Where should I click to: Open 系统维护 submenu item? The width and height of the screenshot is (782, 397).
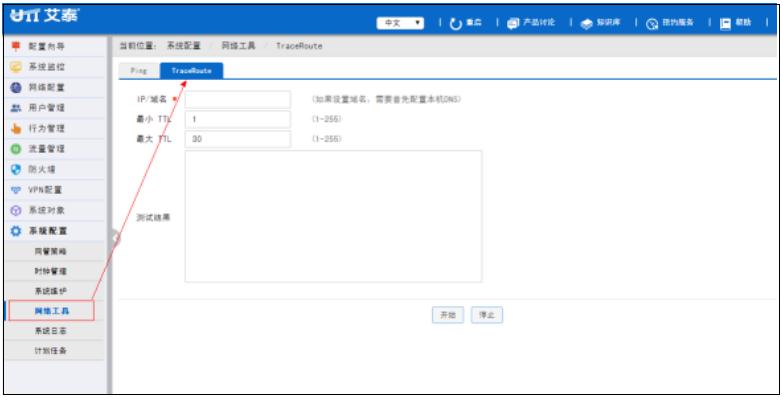(x=51, y=291)
